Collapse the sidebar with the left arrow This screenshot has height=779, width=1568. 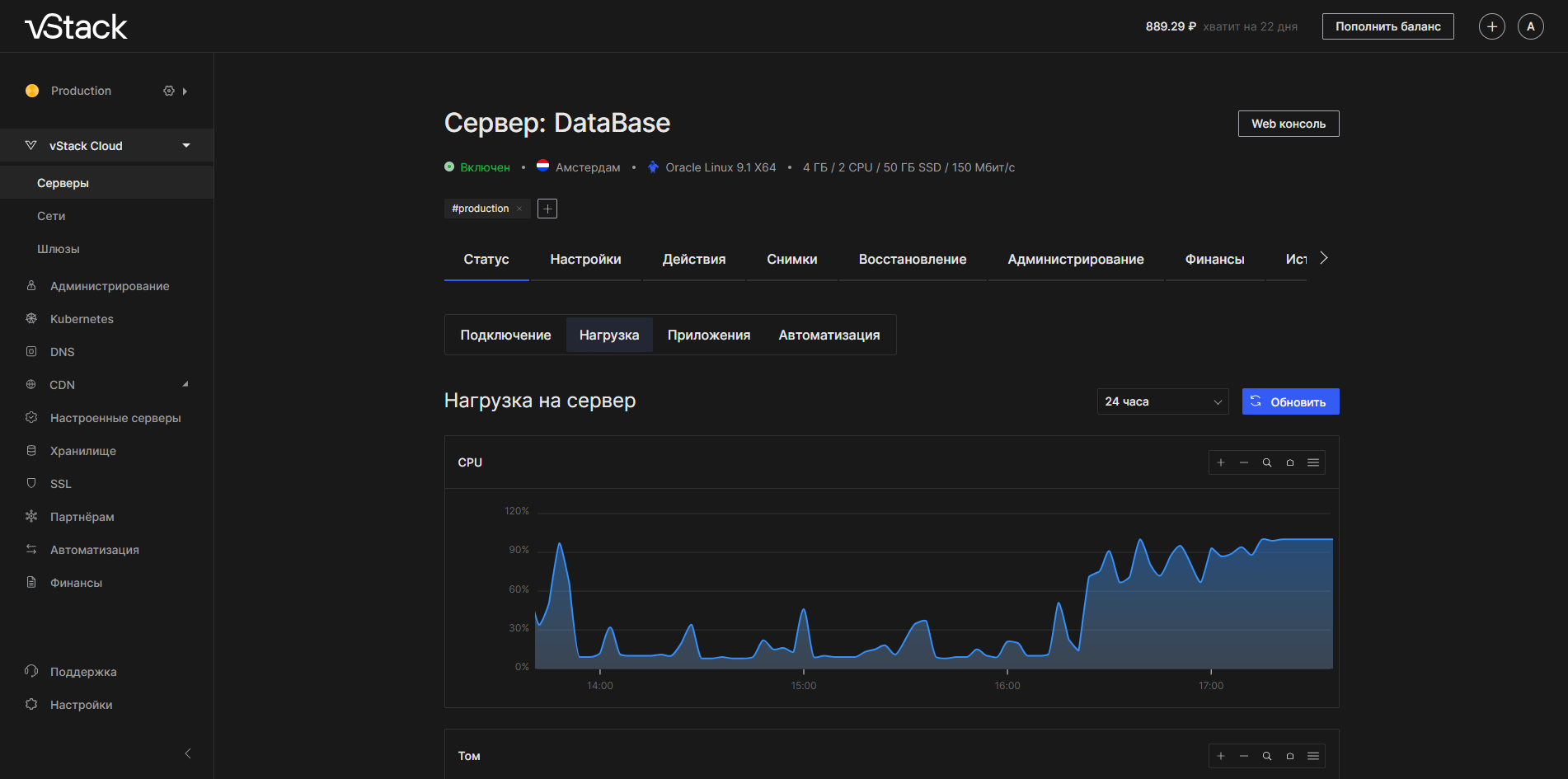[x=188, y=753]
